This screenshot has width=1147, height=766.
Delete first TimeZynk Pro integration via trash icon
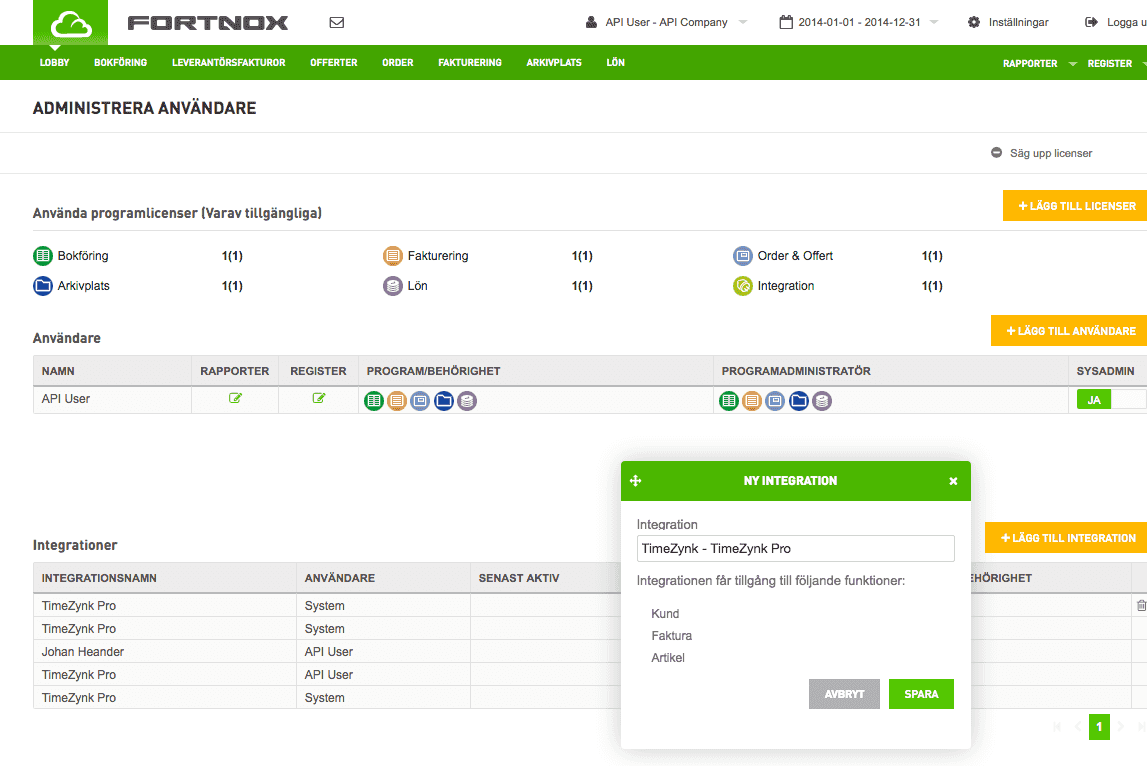(1141, 605)
